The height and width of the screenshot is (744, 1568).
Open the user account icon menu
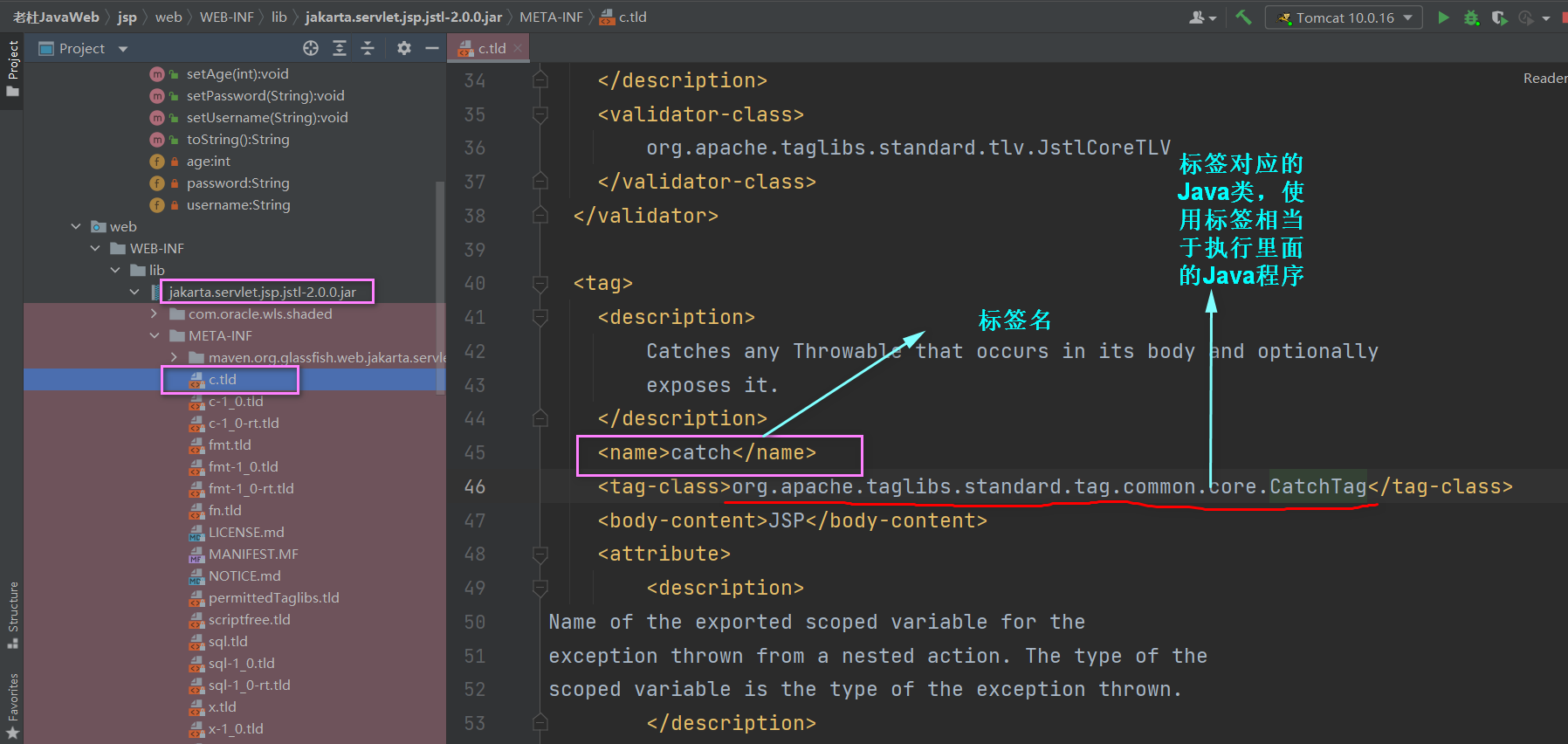[x=1202, y=17]
